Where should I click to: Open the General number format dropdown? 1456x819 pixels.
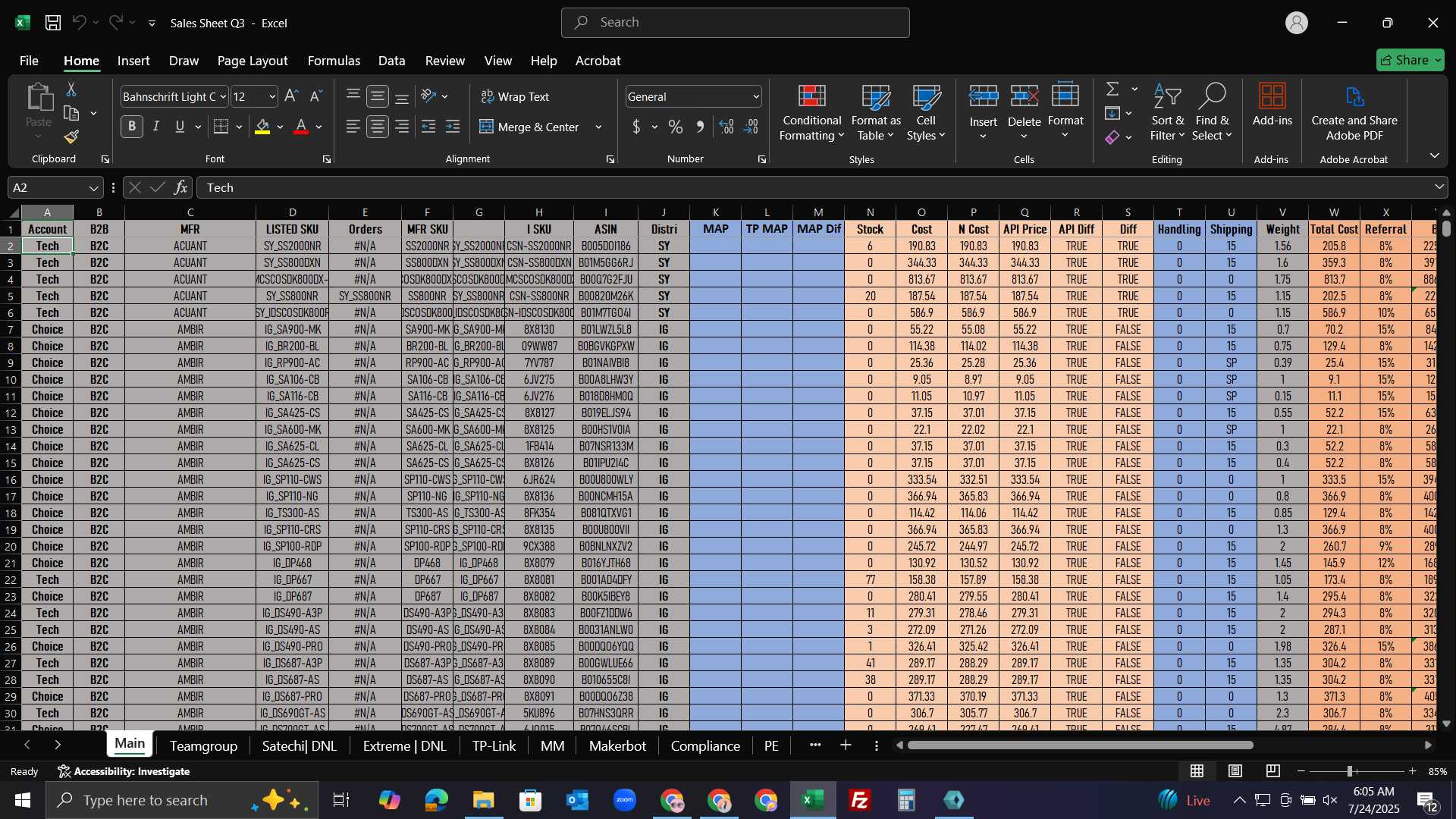tap(756, 97)
